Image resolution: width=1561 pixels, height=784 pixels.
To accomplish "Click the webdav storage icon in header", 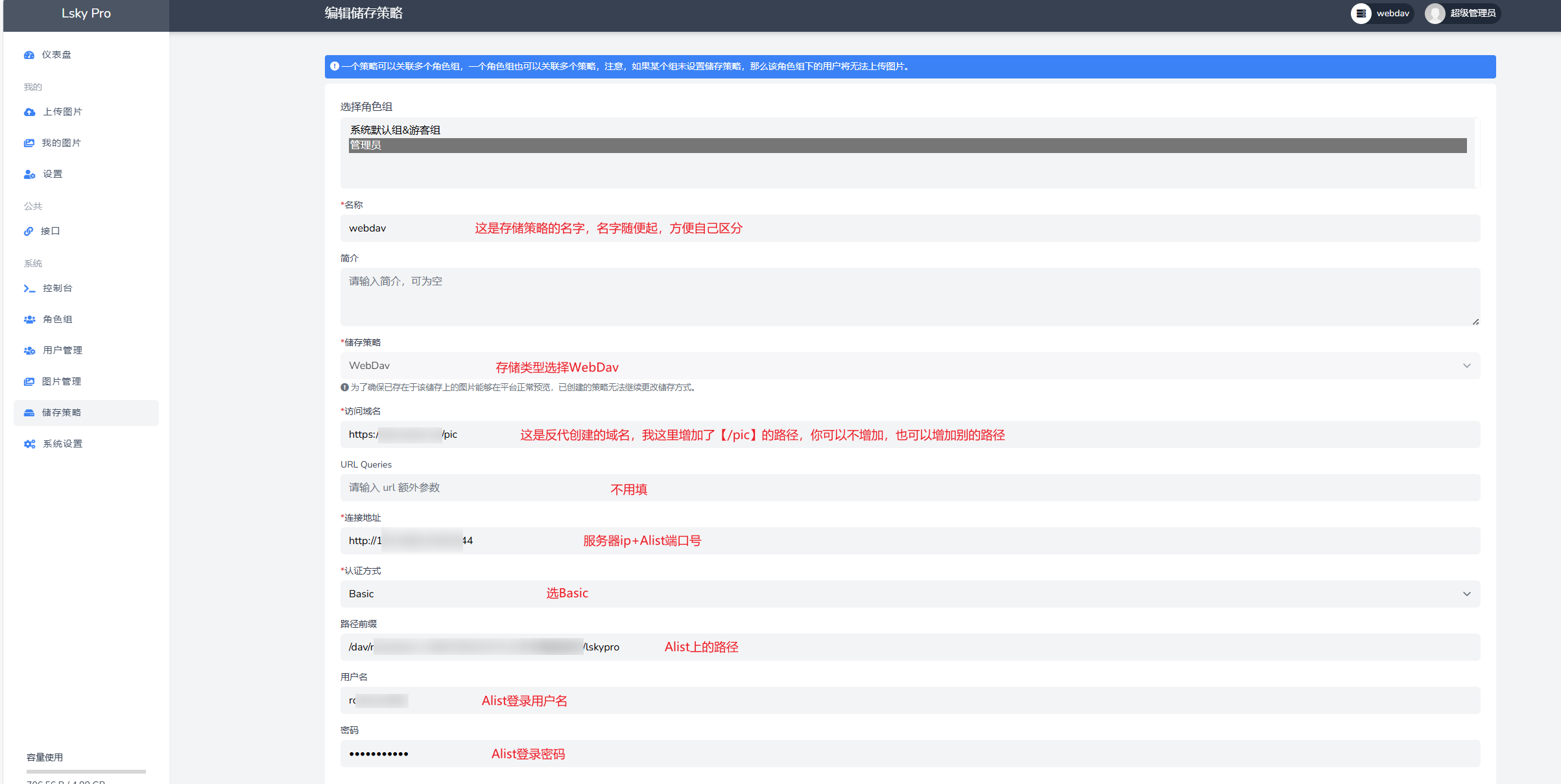I will pos(1361,14).
